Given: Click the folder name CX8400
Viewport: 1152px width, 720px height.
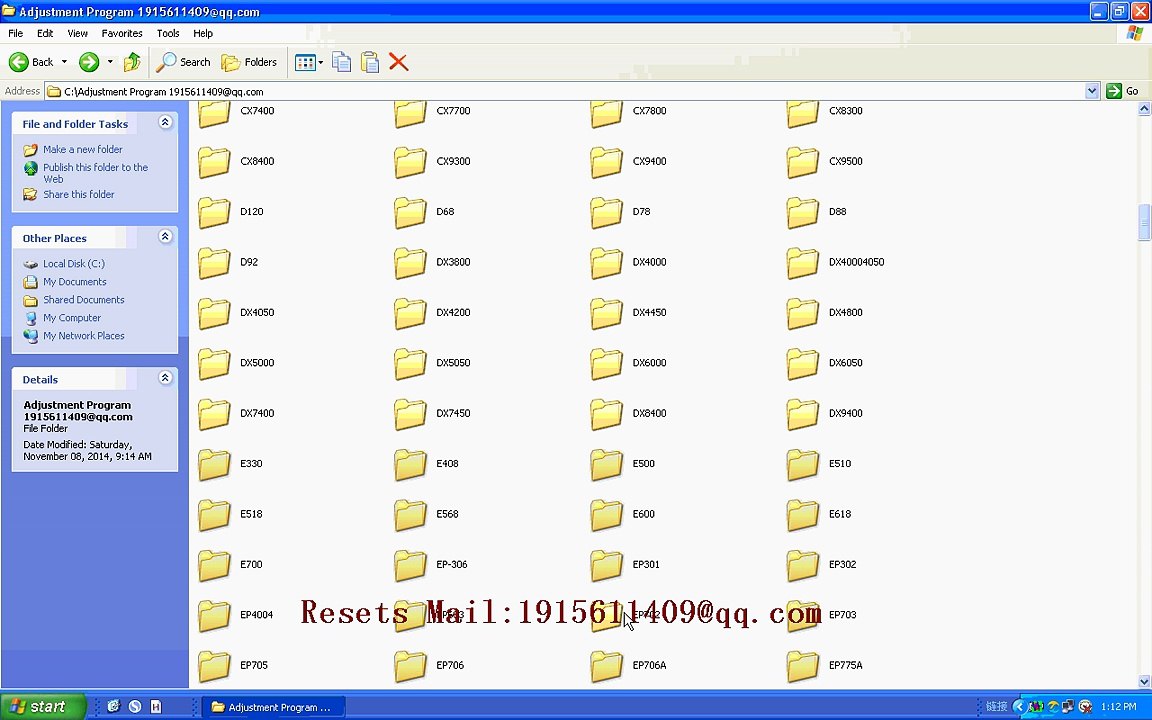Looking at the screenshot, I should tap(257, 161).
